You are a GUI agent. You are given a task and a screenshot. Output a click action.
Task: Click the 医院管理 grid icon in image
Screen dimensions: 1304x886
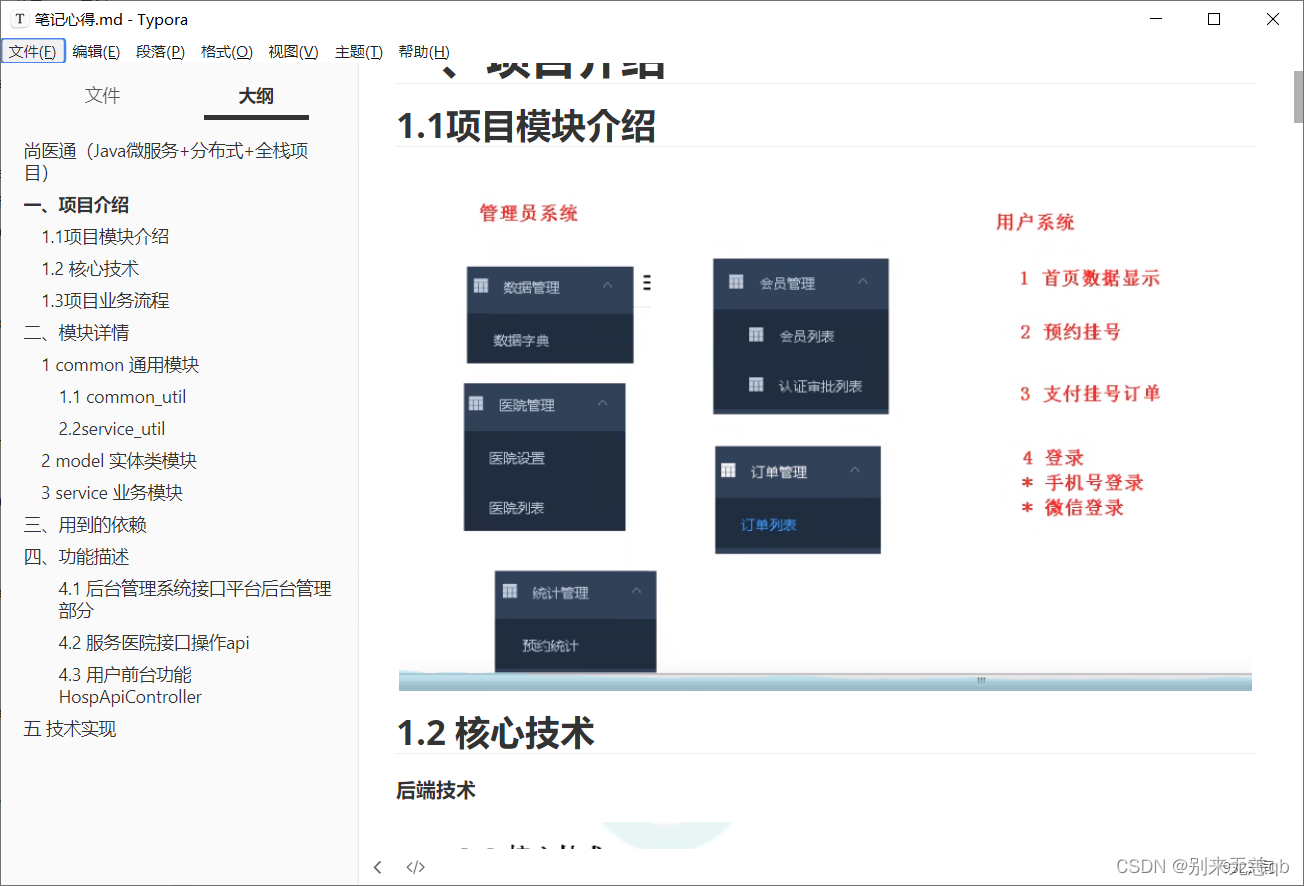tap(476, 403)
